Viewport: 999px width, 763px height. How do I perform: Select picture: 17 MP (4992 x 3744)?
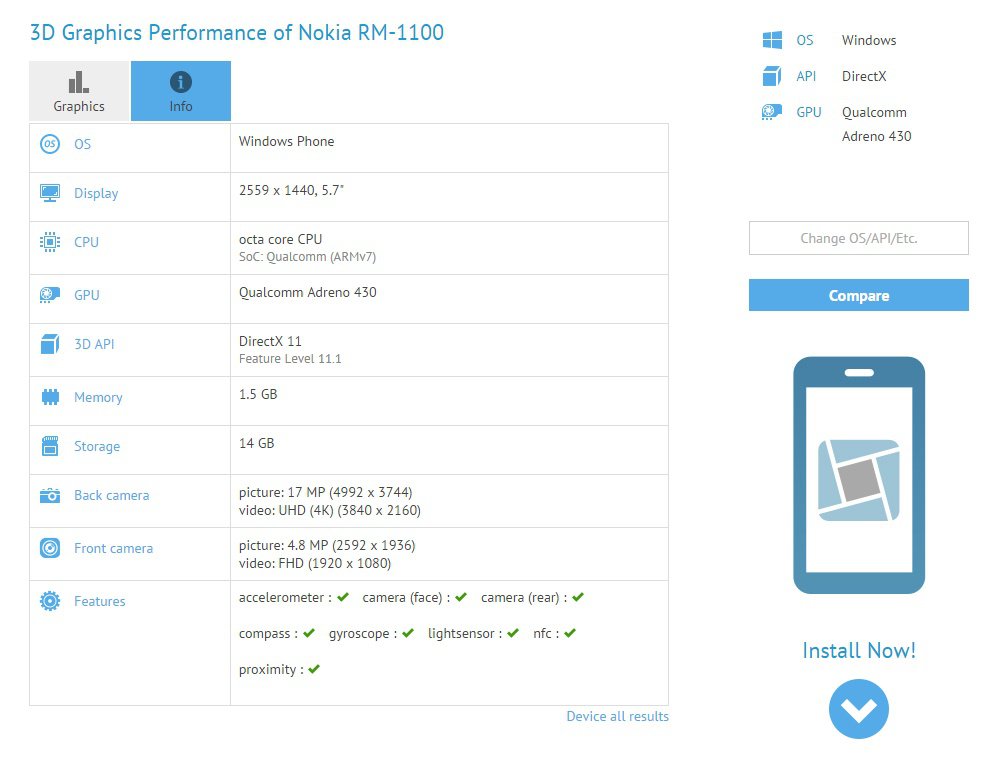[x=326, y=492]
